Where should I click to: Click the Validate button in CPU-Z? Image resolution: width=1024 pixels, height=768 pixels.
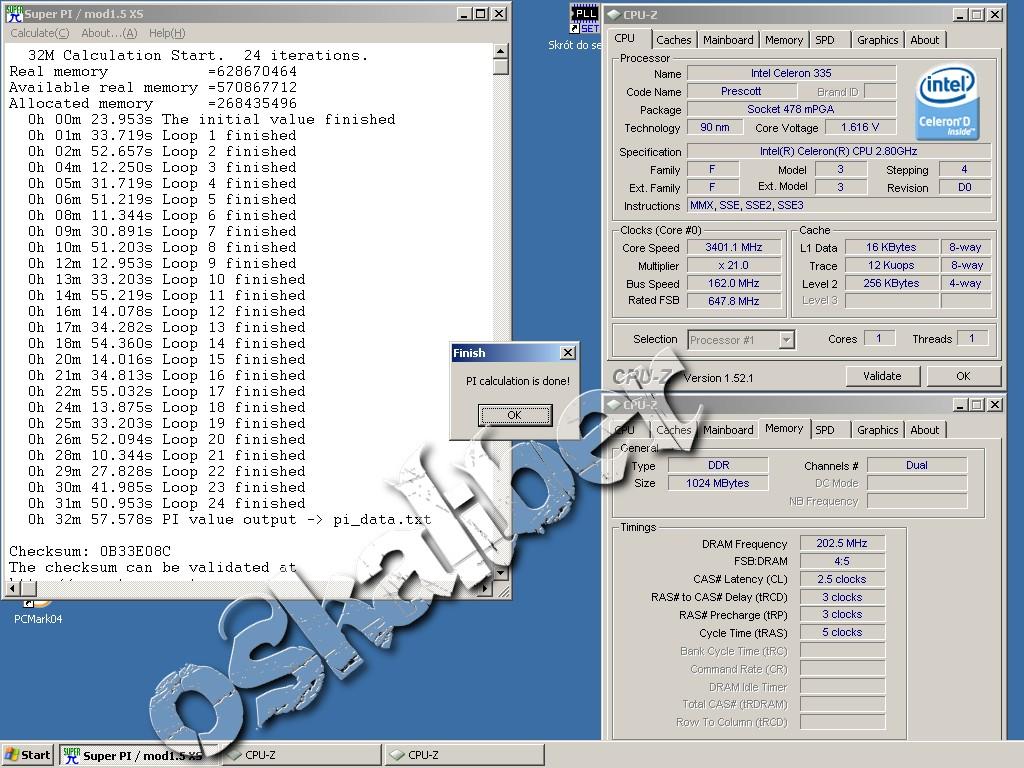882,376
